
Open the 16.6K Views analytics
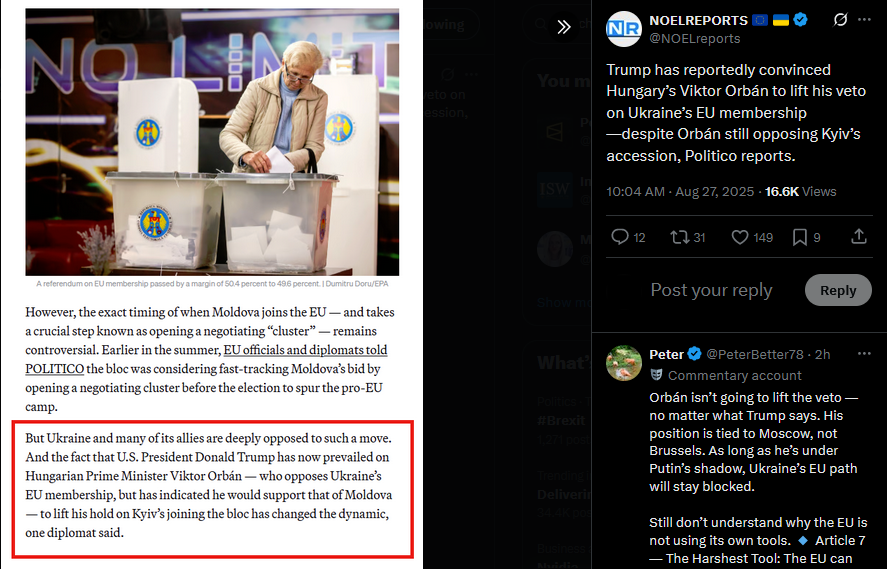800,192
